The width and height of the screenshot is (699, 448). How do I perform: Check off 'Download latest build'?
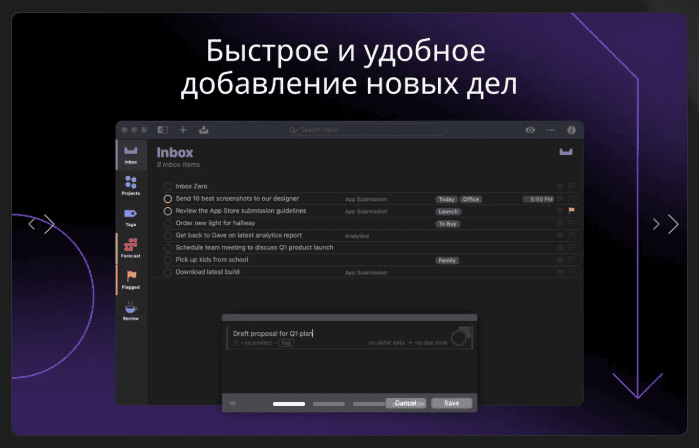point(168,272)
